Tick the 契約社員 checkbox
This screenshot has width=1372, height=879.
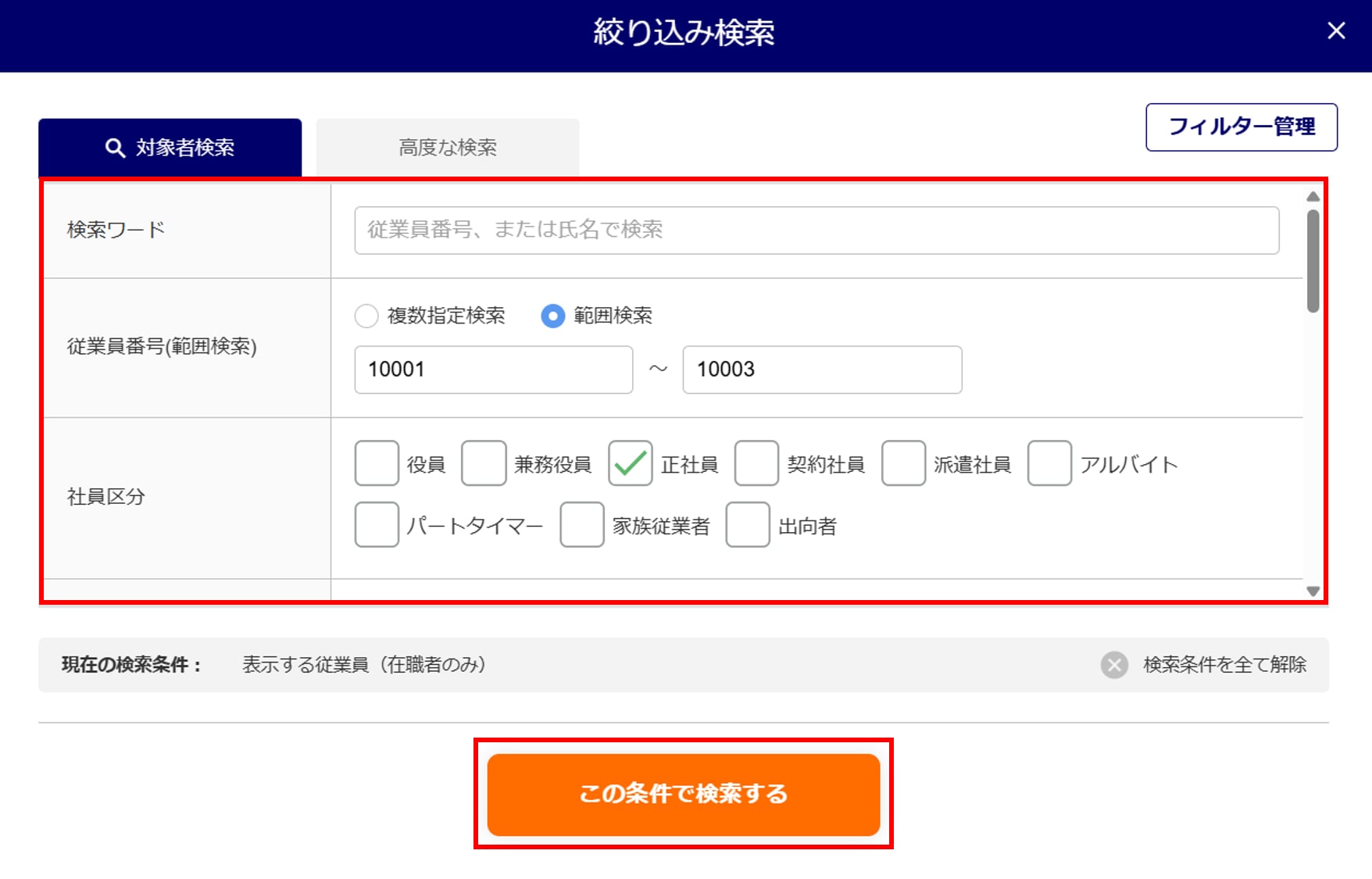click(x=756, y=463)
